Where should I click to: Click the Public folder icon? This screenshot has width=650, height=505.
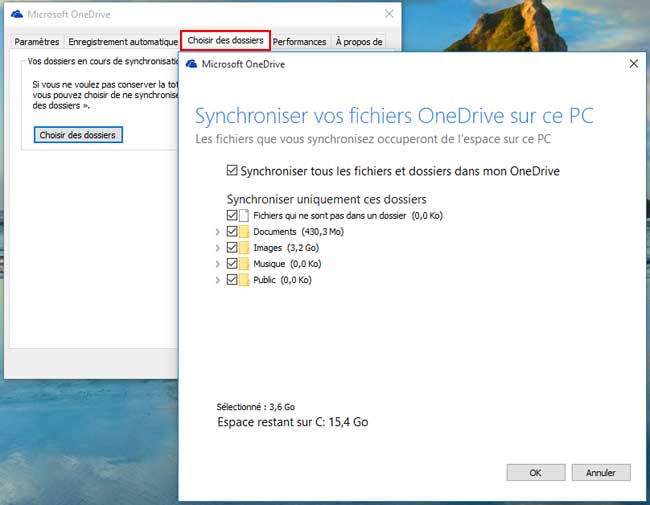click(244, 280)
